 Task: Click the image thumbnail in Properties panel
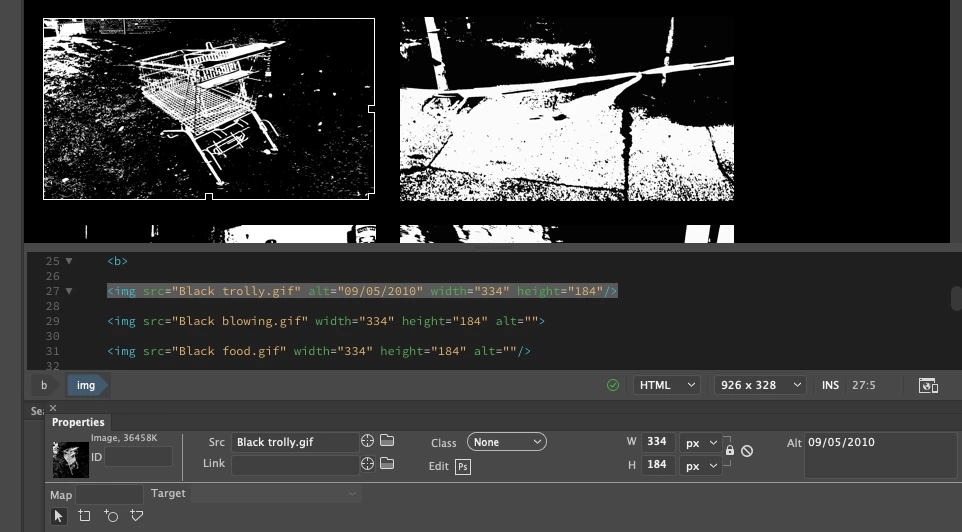click(x=71, y=460)
